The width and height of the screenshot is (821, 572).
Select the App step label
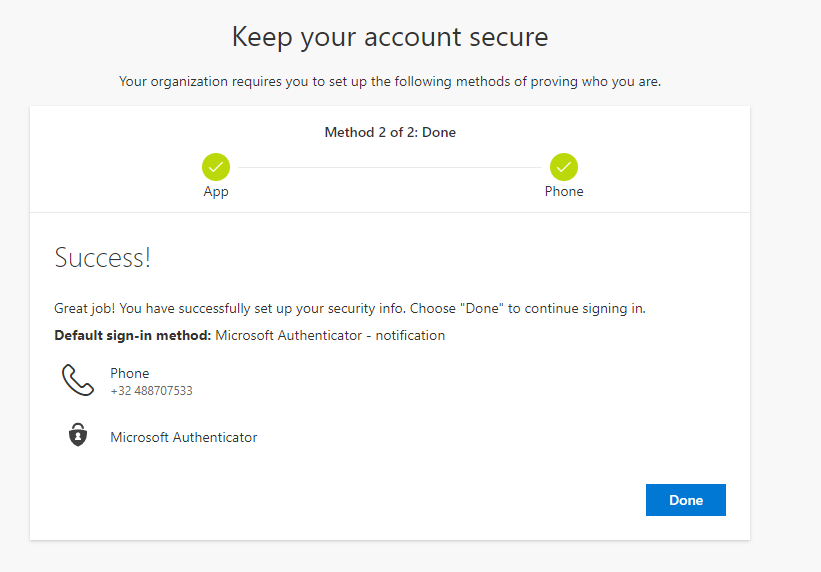point(216,191)
